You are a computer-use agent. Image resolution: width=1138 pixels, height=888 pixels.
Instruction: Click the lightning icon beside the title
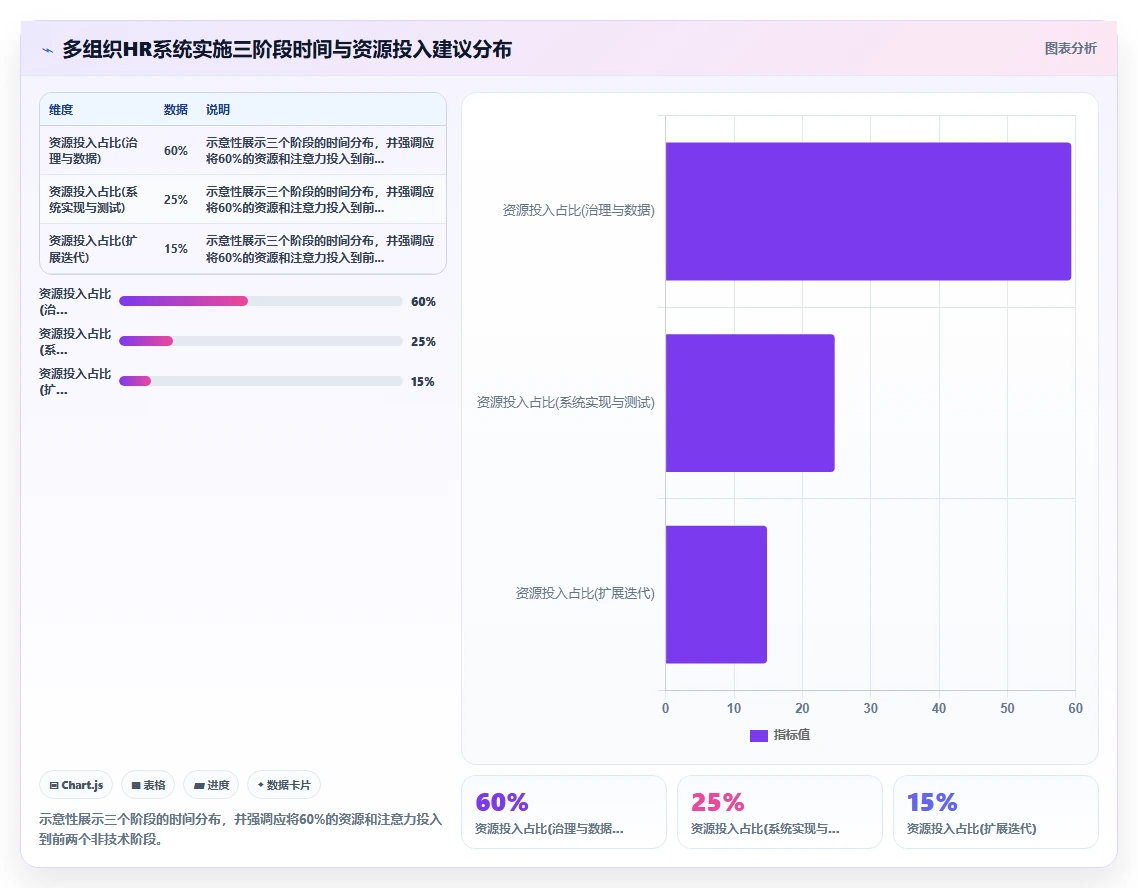coord(48,50)
